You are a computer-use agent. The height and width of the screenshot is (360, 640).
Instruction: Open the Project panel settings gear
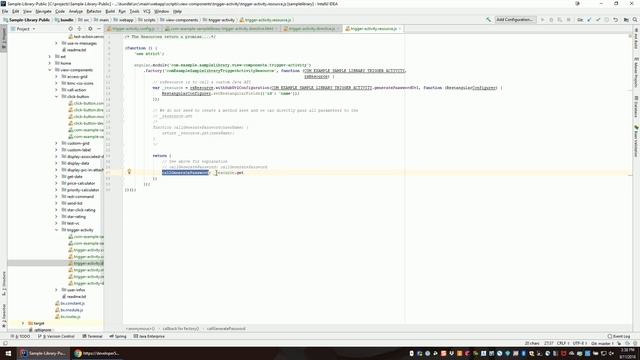click(x=90, y=29)
